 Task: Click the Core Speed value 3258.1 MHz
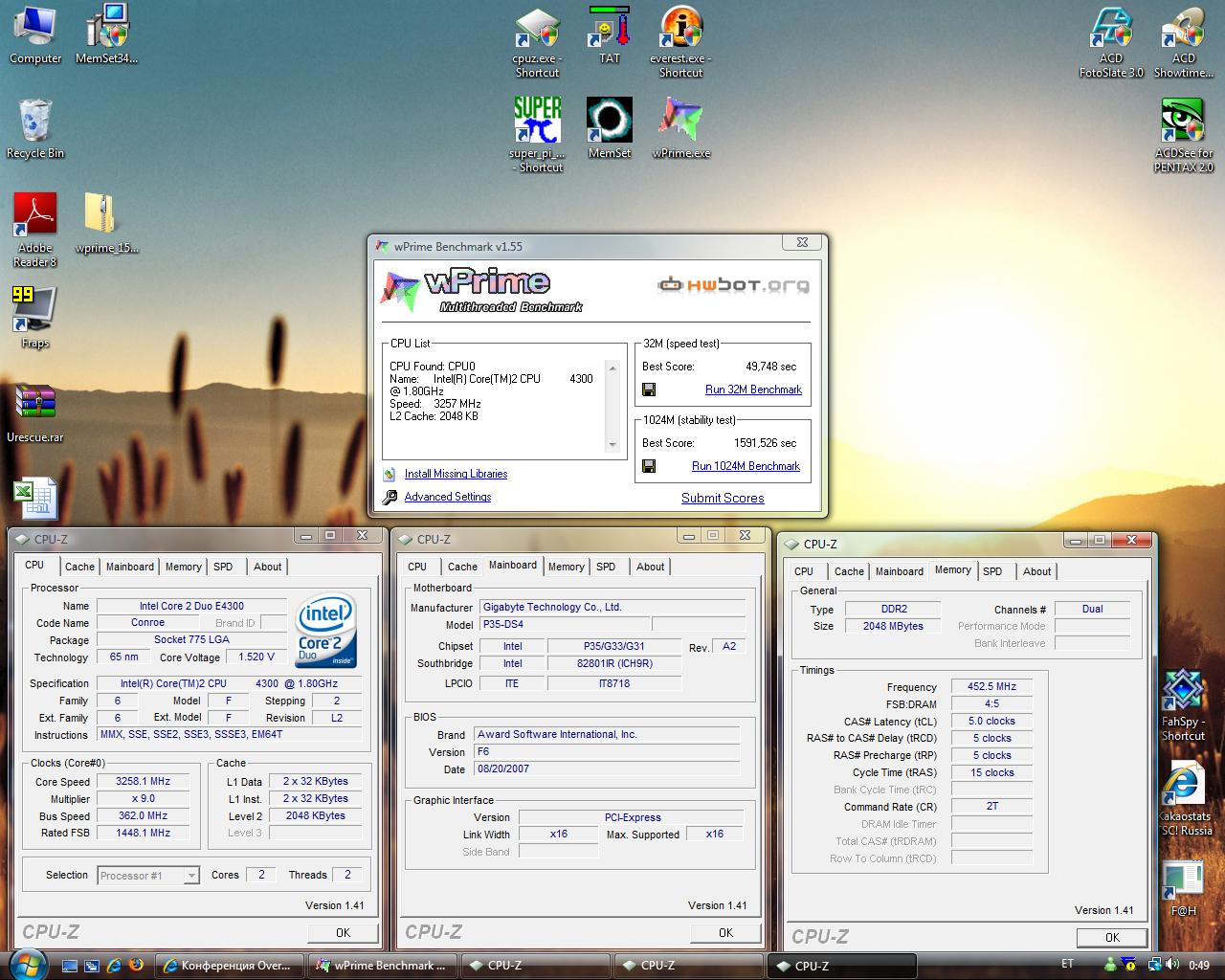click(x=143, y=781)
